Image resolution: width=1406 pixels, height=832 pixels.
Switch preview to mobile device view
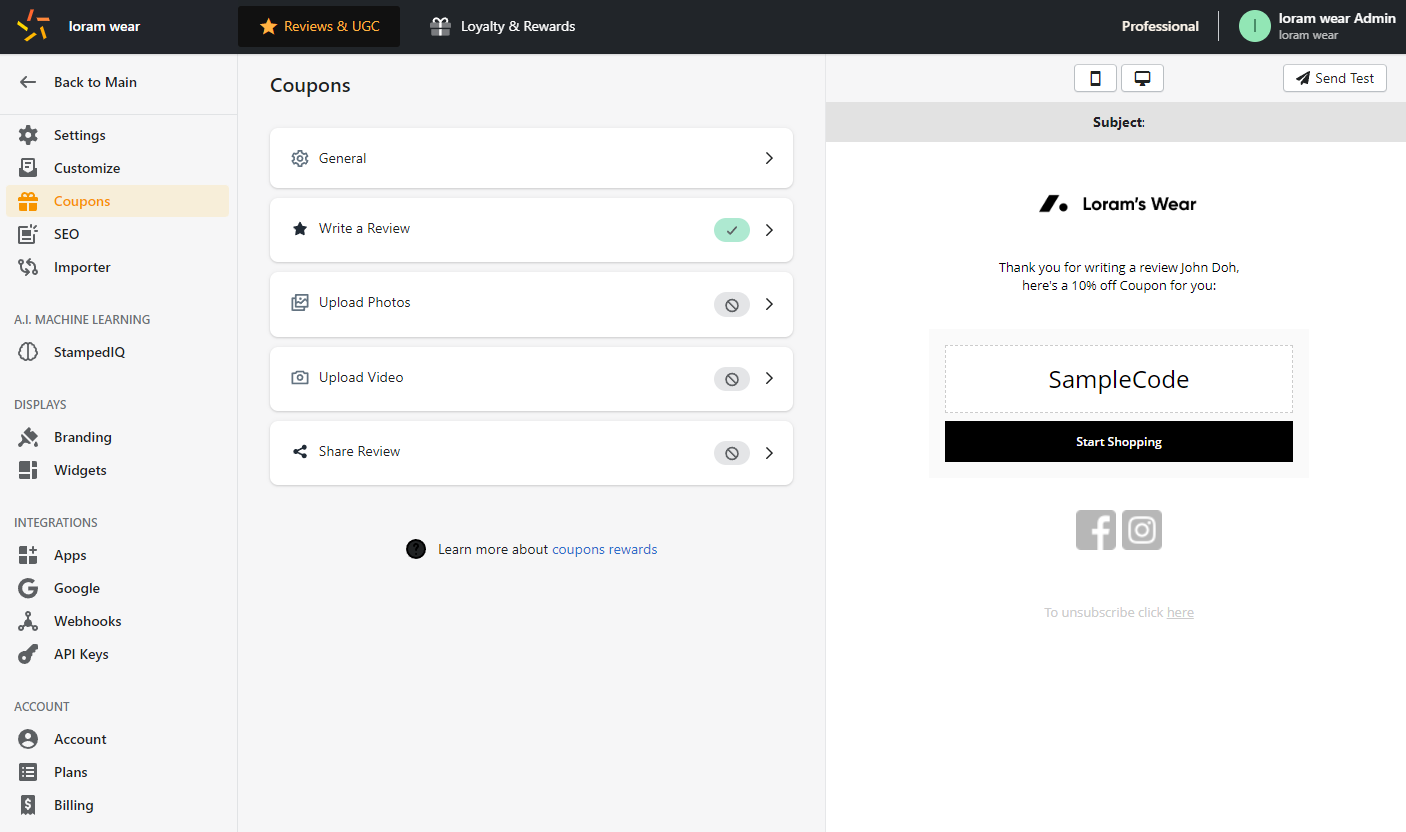click(x=1095, y=78)
